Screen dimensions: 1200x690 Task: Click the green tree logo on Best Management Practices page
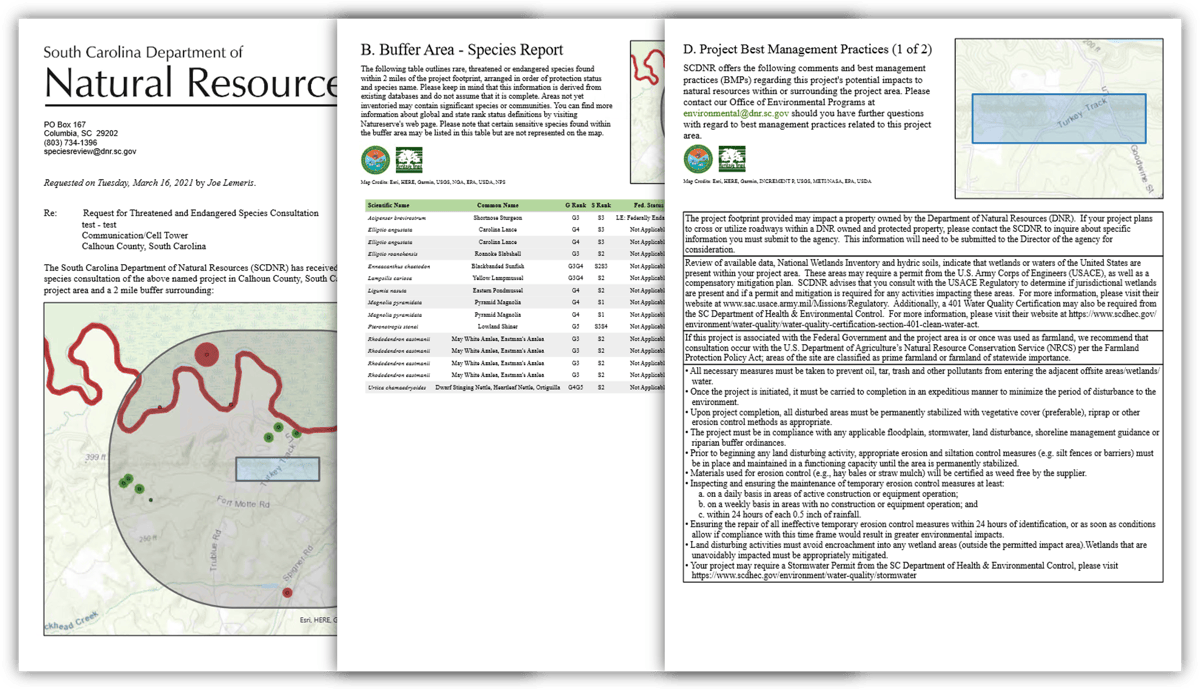point(733,158)
